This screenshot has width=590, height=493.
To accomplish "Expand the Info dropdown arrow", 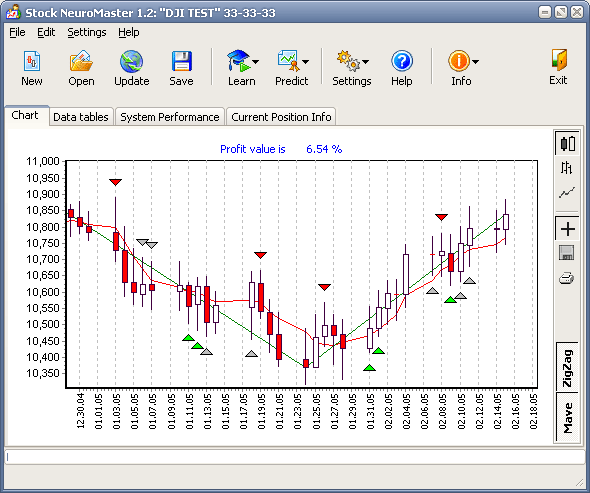I will 475,62.
